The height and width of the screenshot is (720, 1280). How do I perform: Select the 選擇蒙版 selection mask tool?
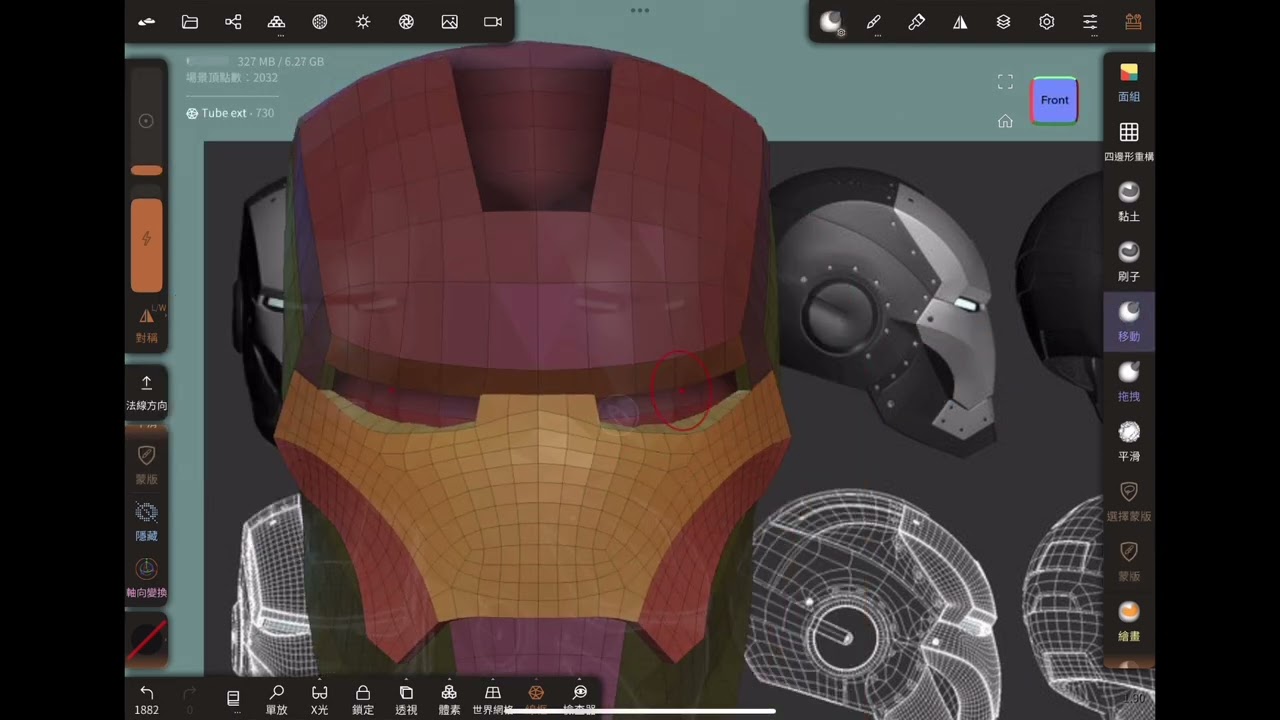(1129, 502)
